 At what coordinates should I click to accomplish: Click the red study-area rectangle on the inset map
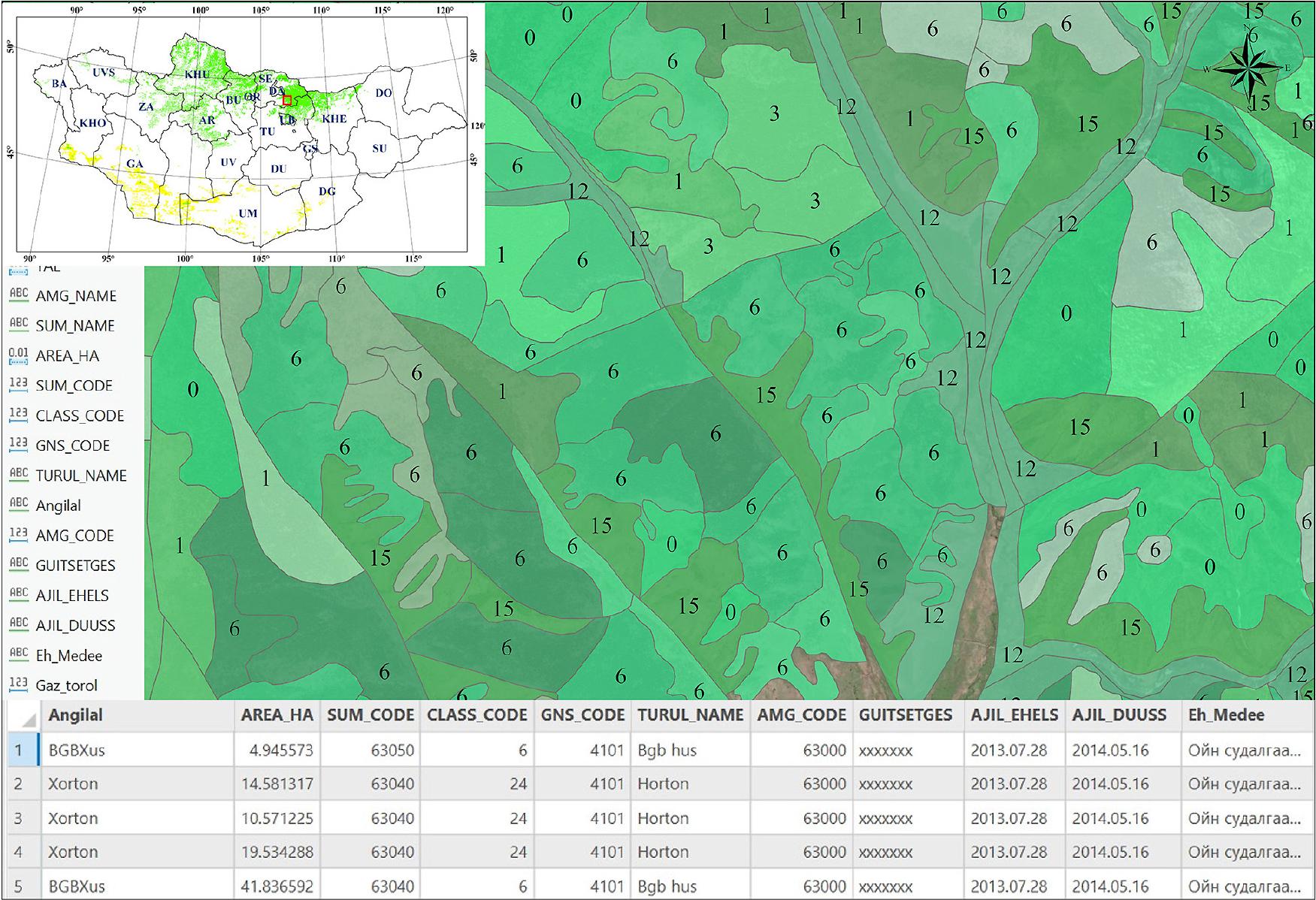click(x=286, y=100)
